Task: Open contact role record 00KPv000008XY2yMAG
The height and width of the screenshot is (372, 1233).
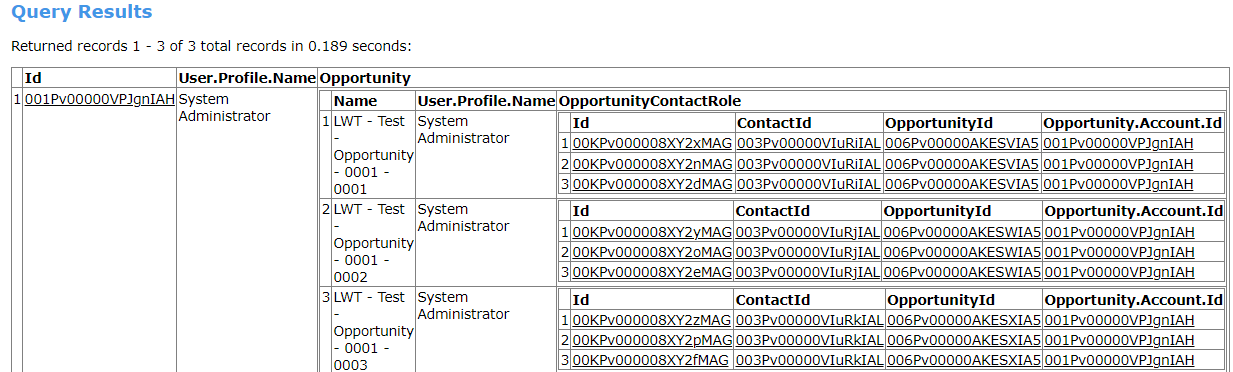Action: (x=652, y=232)
